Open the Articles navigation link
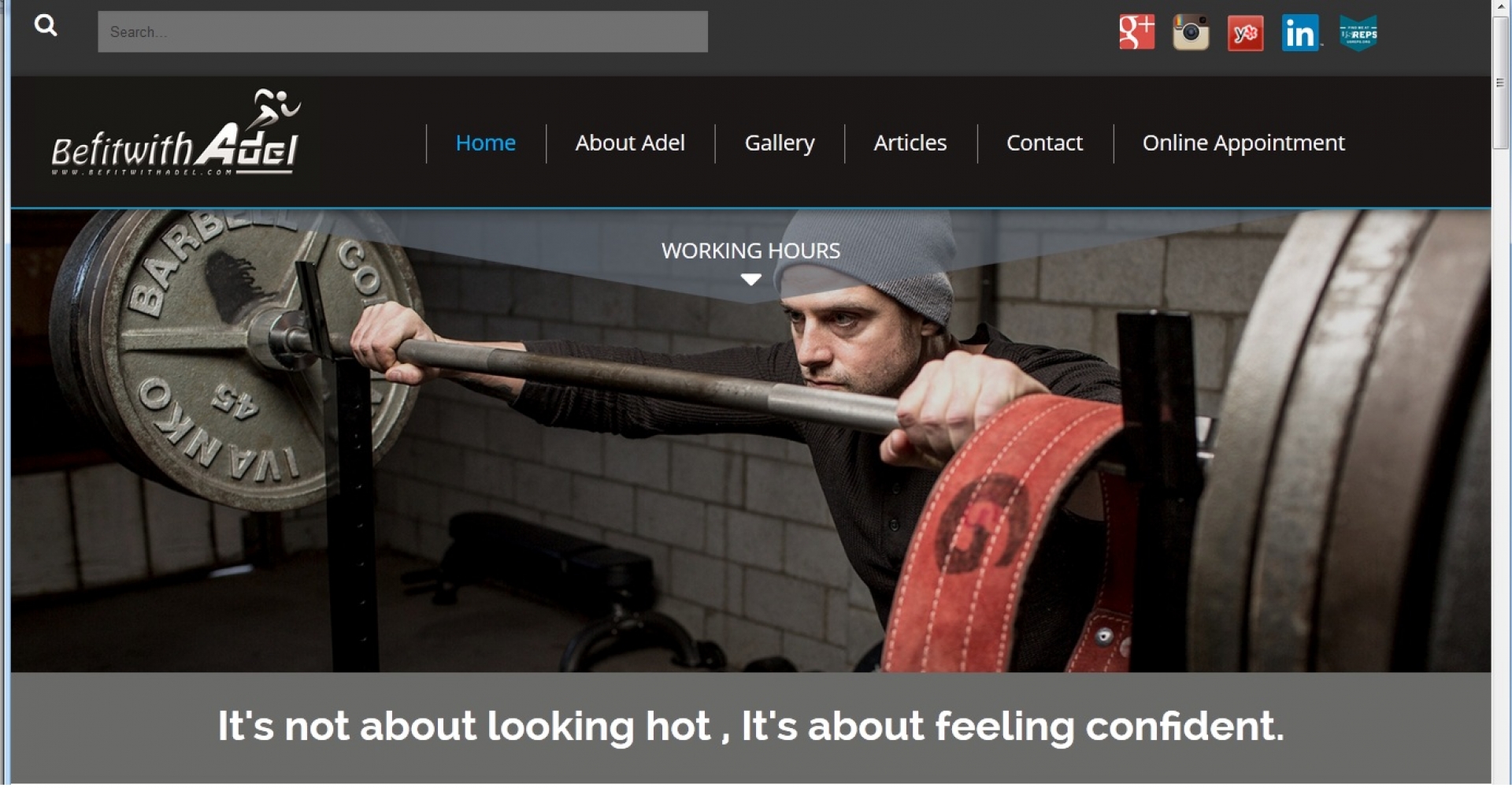Image resolution: width=1512 pixels, height=788 pixels. [x=910, y=143]
